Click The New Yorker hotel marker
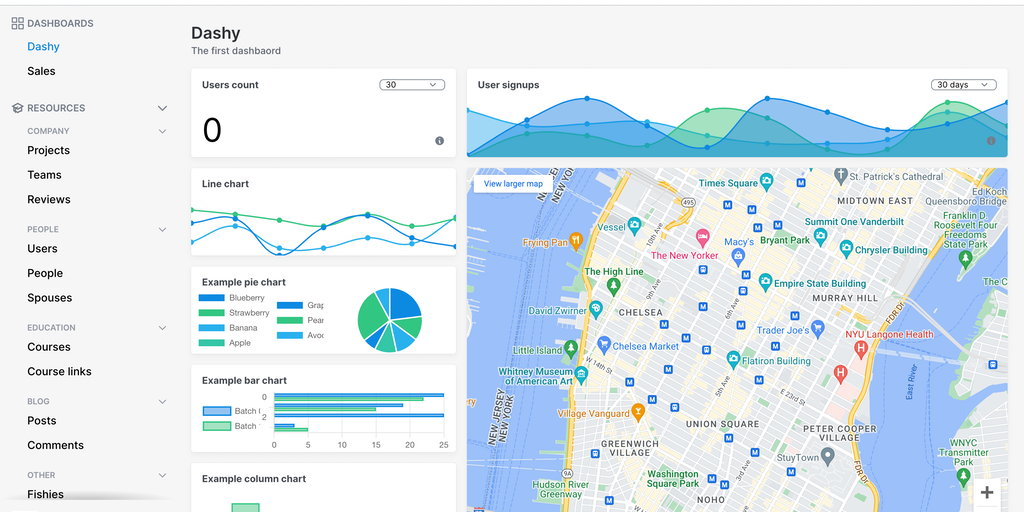The image size is (1024, 512). click(703, 238)
